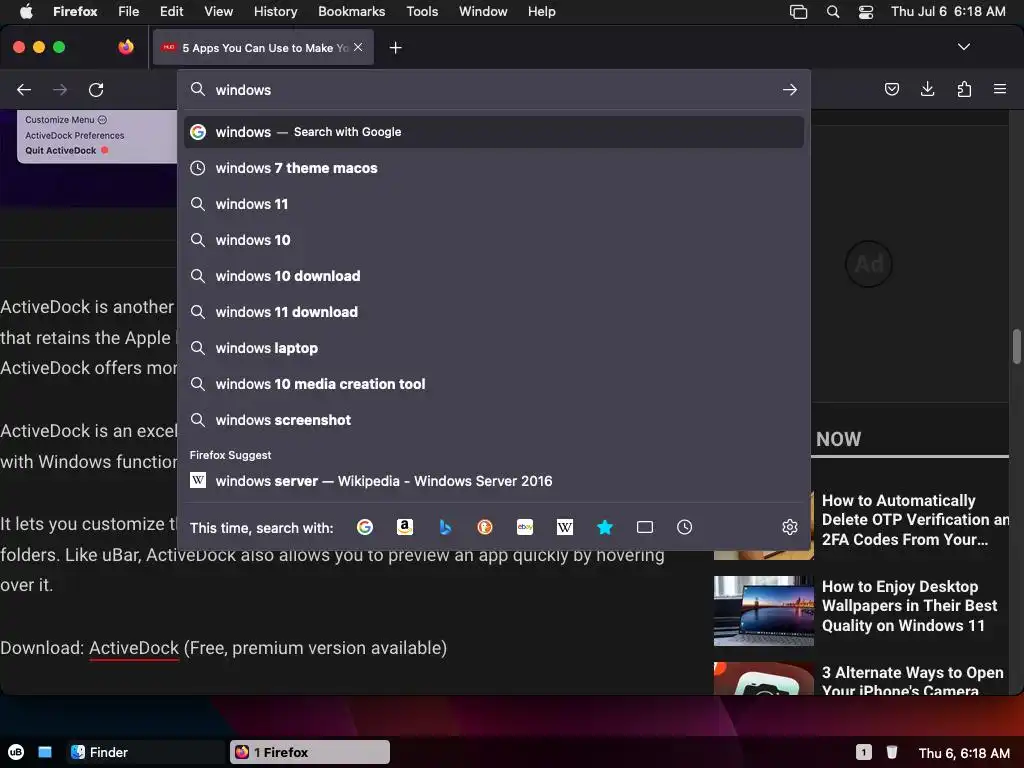
Task: Click the forward navigation arrow
Action: (x=60, y=89)
